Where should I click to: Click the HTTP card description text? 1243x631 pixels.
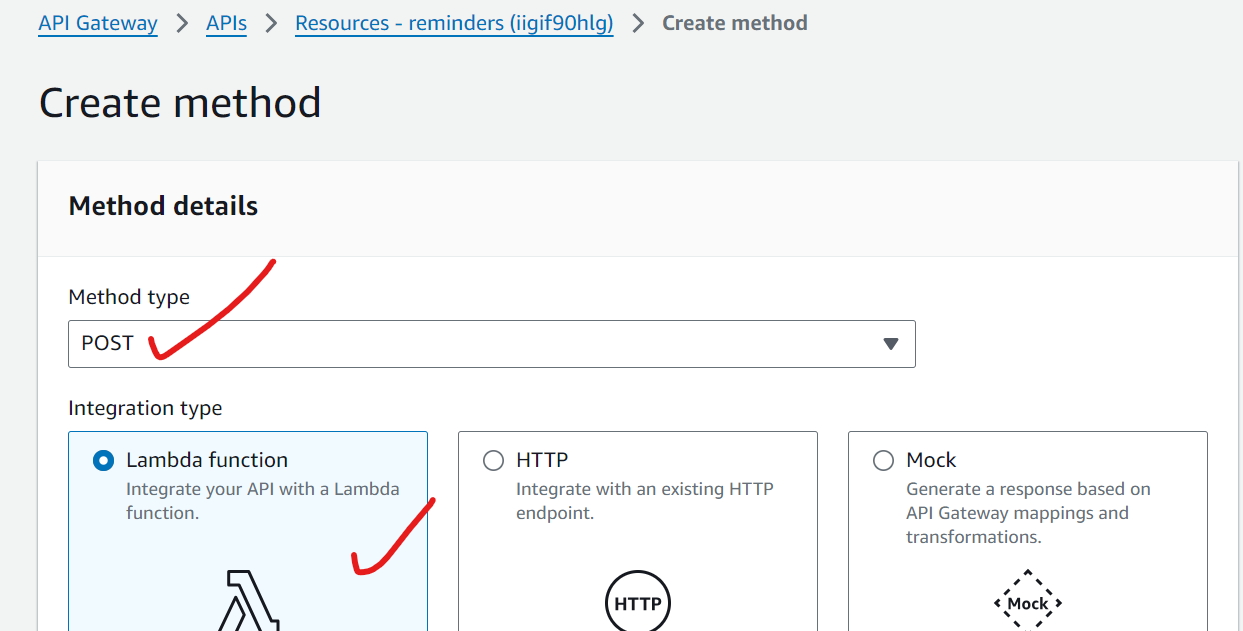[x=644, y=501]
